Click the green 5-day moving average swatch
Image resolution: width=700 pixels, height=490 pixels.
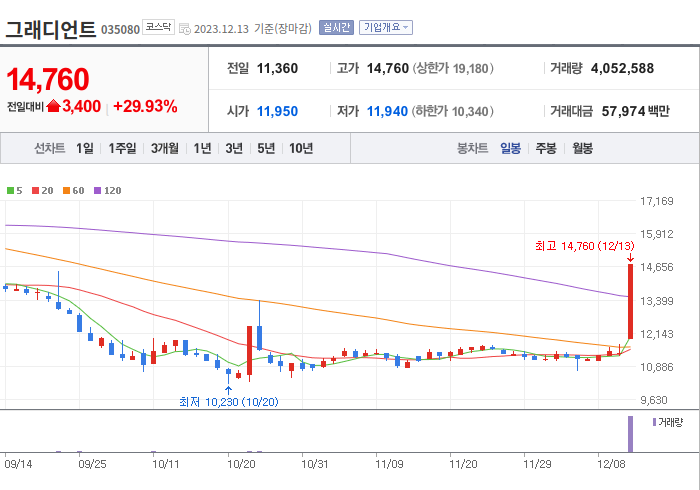click(x=10, y=191)
